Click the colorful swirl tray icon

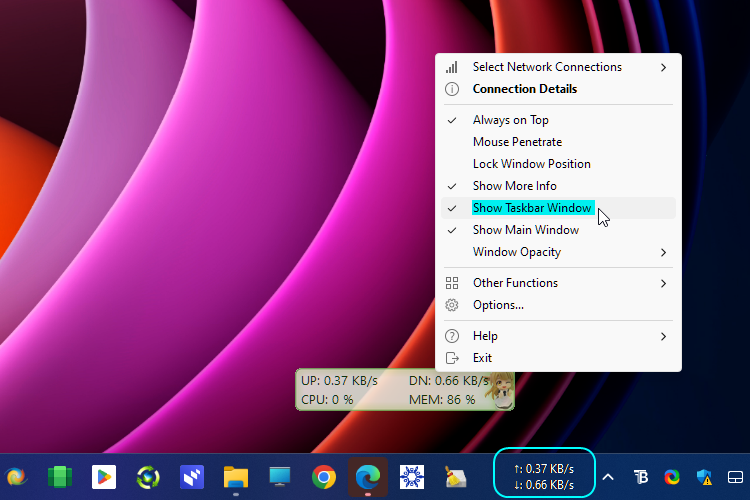pyautogui.click(x=672, y=477)
